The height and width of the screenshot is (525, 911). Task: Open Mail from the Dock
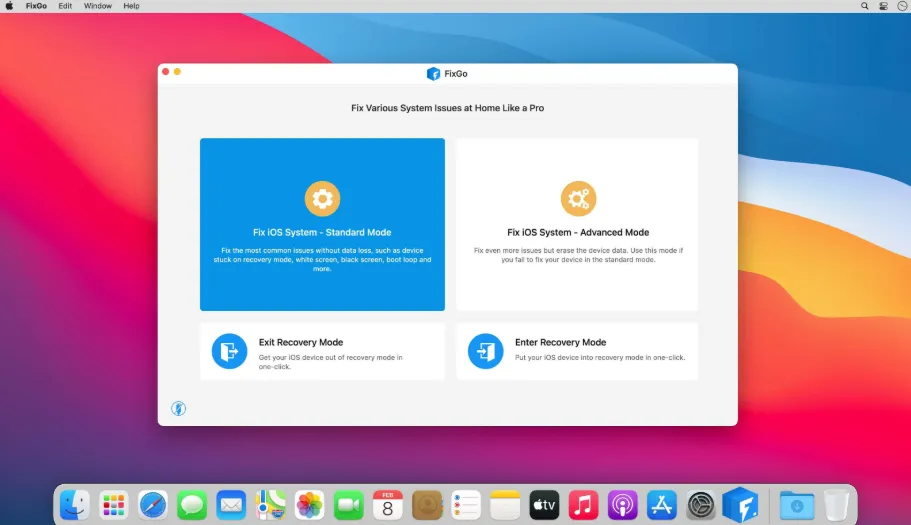(x=231, y=505)
